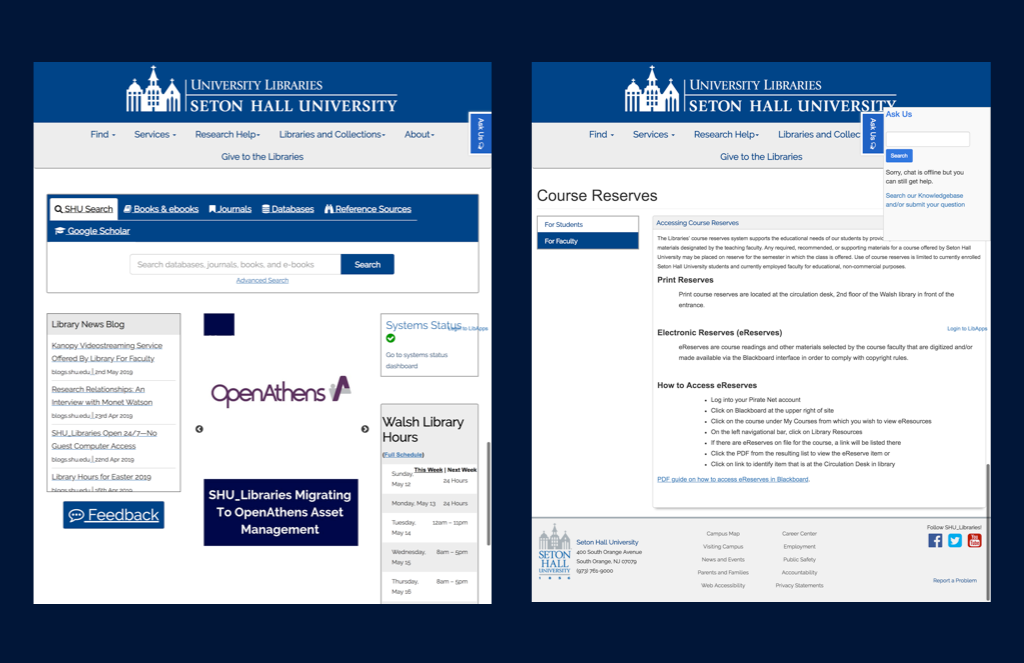Open the Systems Status heading link
Screen dimensions: 1024x663
pos(423,325)
